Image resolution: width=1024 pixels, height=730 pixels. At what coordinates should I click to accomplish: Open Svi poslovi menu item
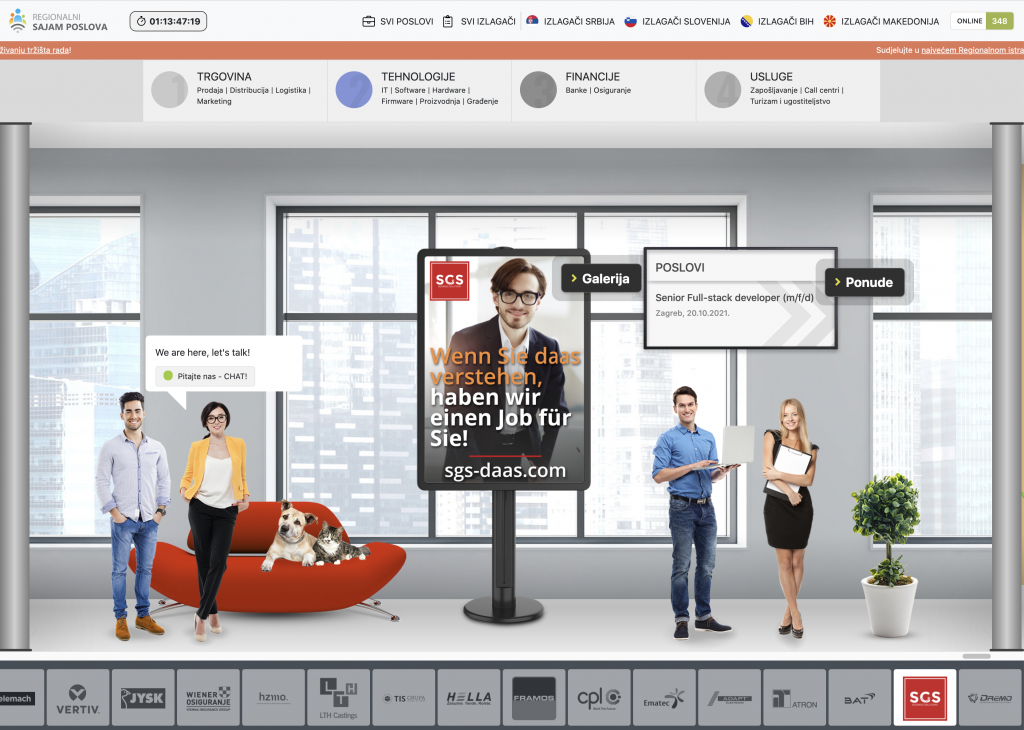(x=398, y=22)
